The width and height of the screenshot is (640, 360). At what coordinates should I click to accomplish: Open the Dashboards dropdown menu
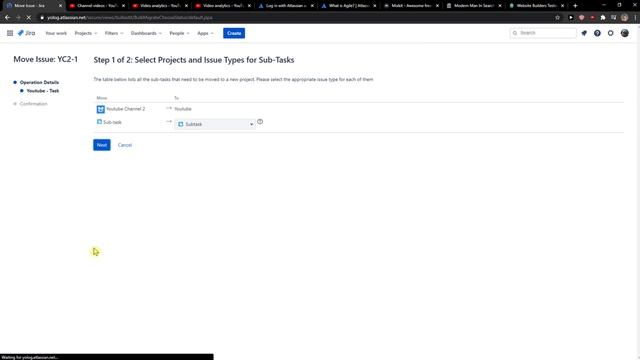pyautogui.click(x=146, y=33)
